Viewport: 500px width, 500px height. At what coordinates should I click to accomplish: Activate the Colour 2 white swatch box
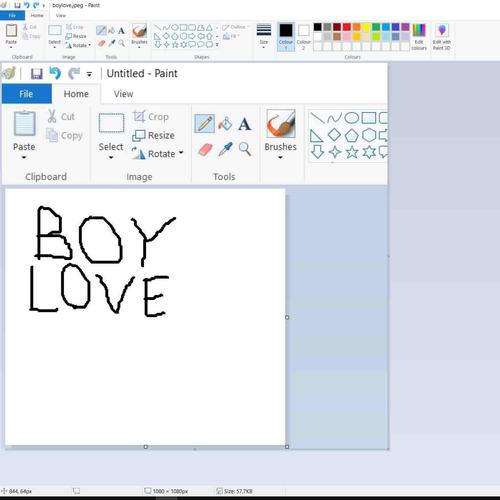pos(303,37)
